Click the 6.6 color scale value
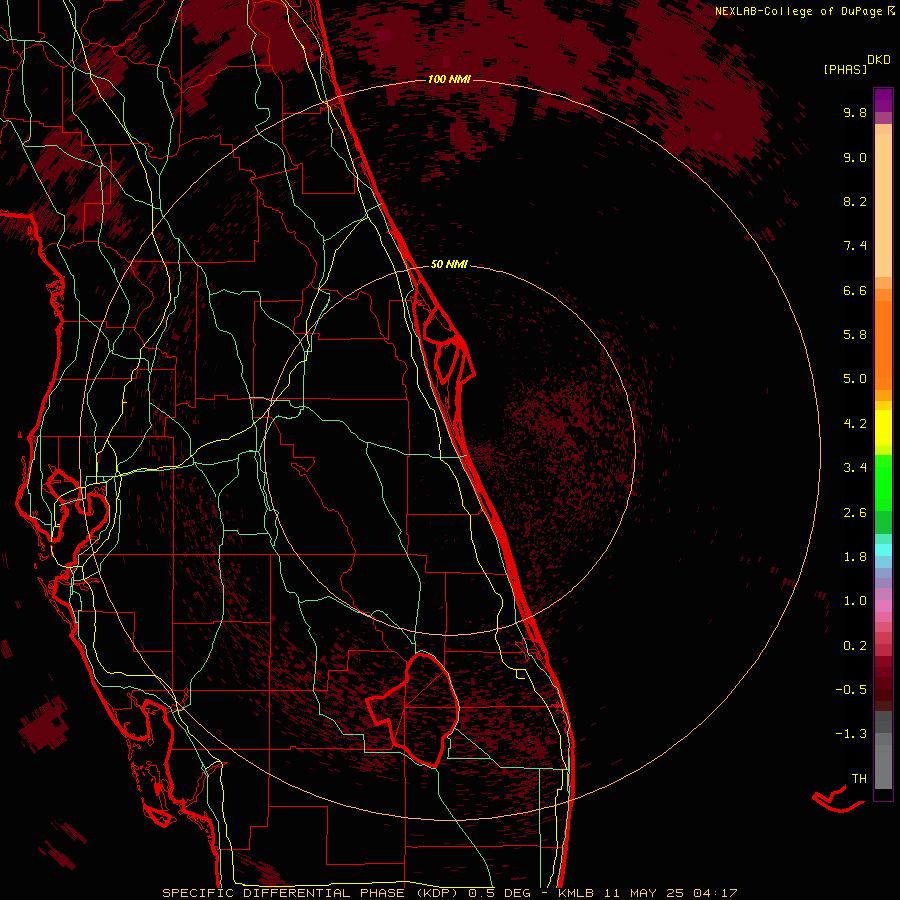900x900 pixels. coord(855,290)
